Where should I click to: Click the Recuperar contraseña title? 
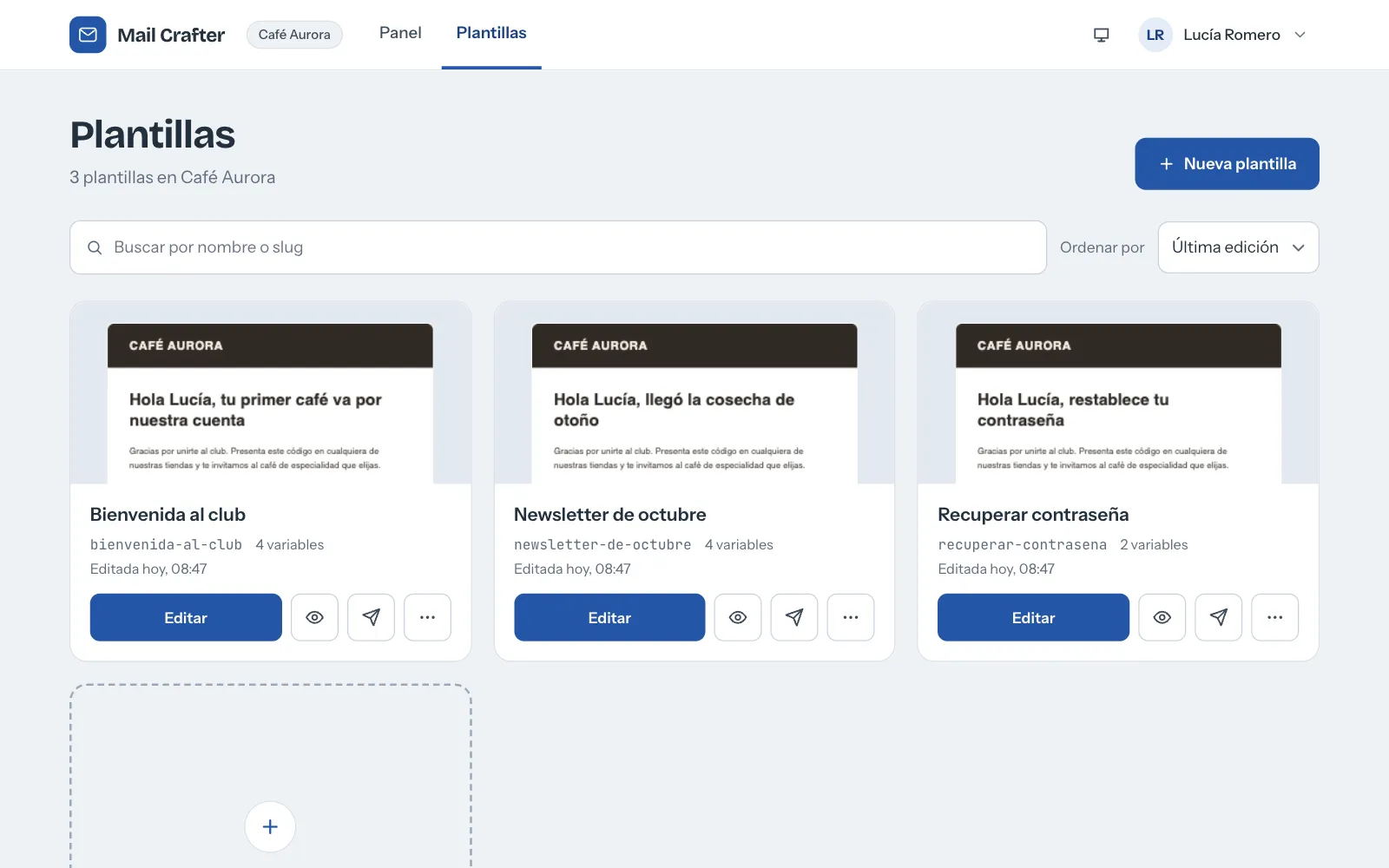(1033, 515)
